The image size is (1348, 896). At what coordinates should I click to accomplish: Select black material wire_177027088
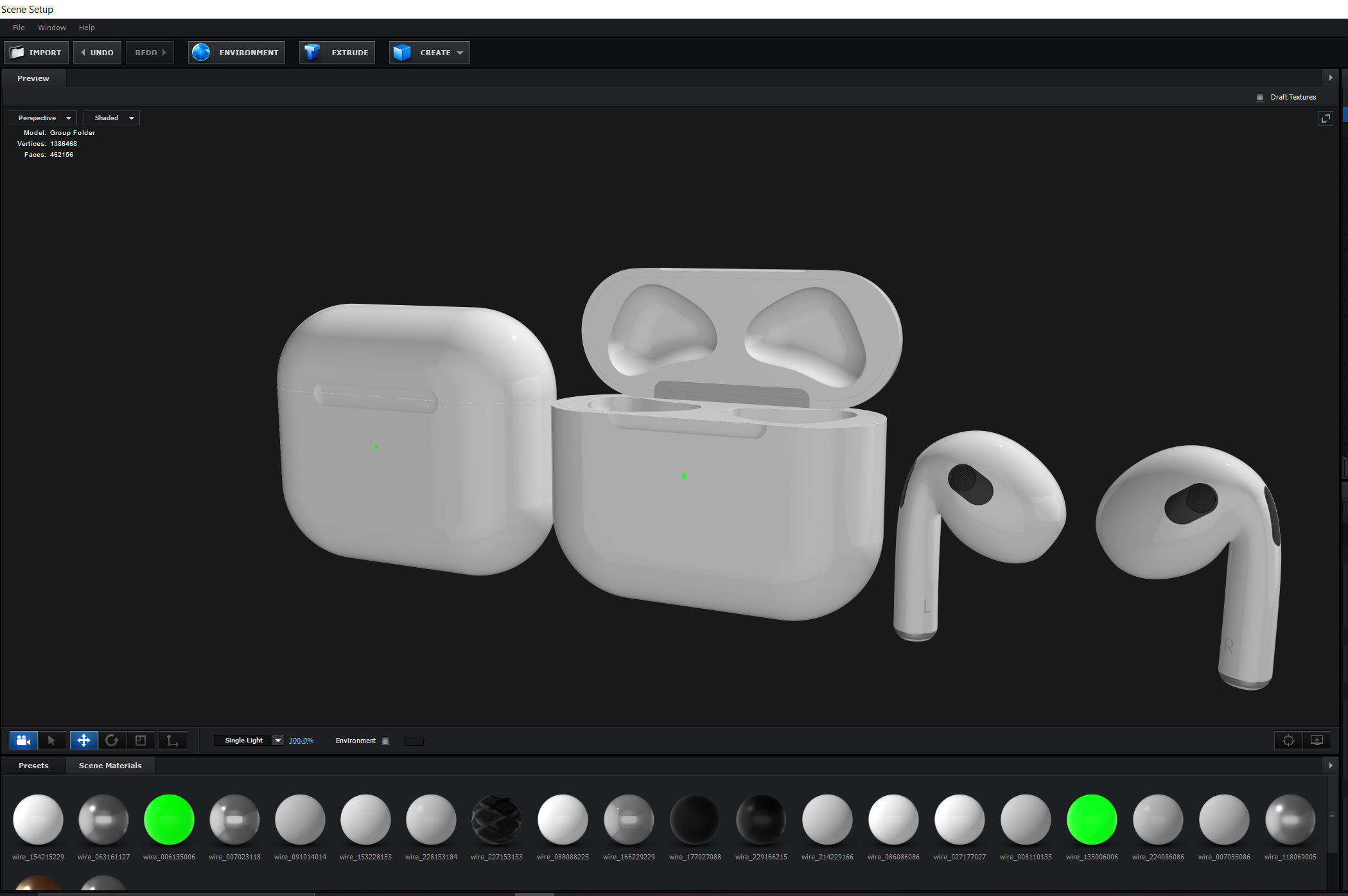(695, 819)
